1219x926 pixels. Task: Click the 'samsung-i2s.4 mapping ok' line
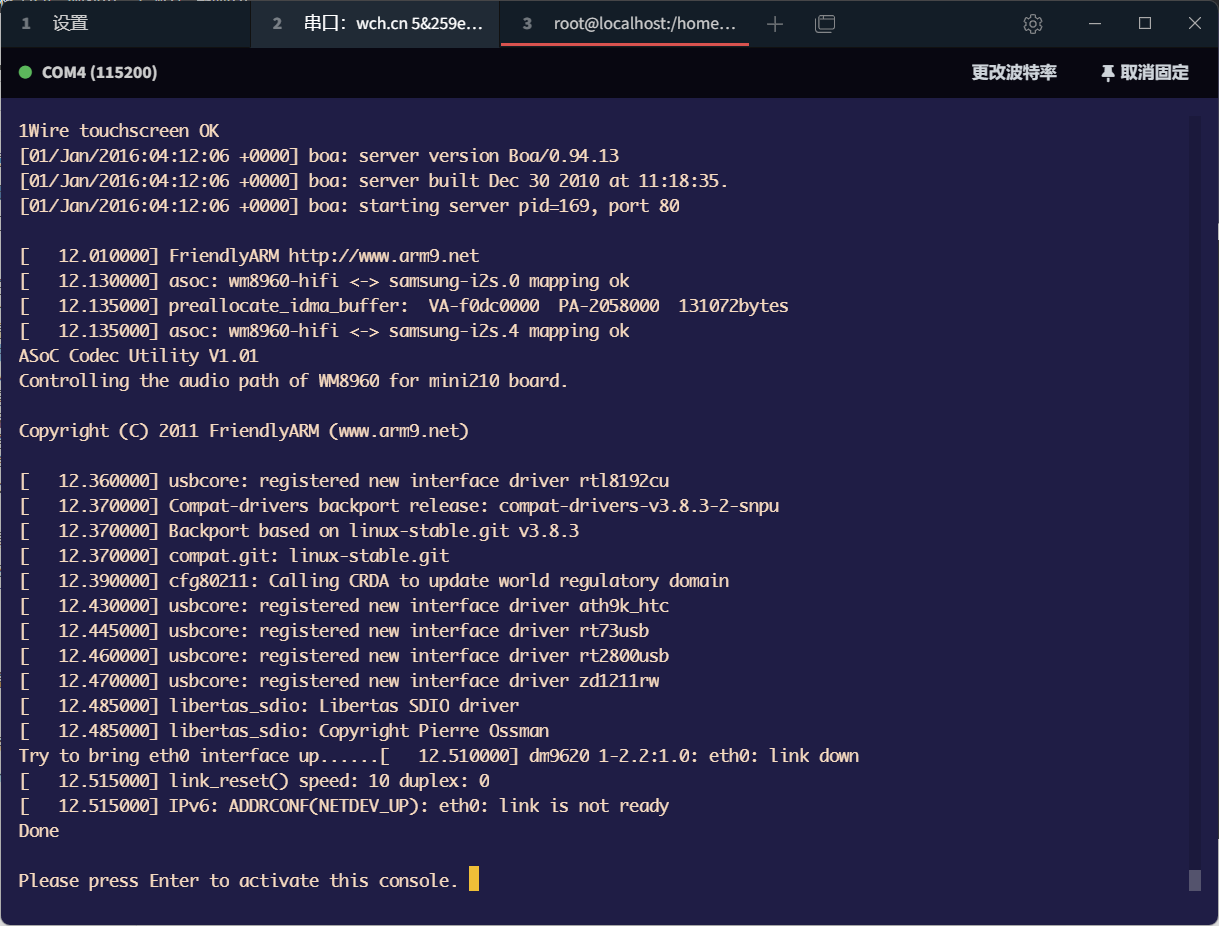tap(324, 331)
